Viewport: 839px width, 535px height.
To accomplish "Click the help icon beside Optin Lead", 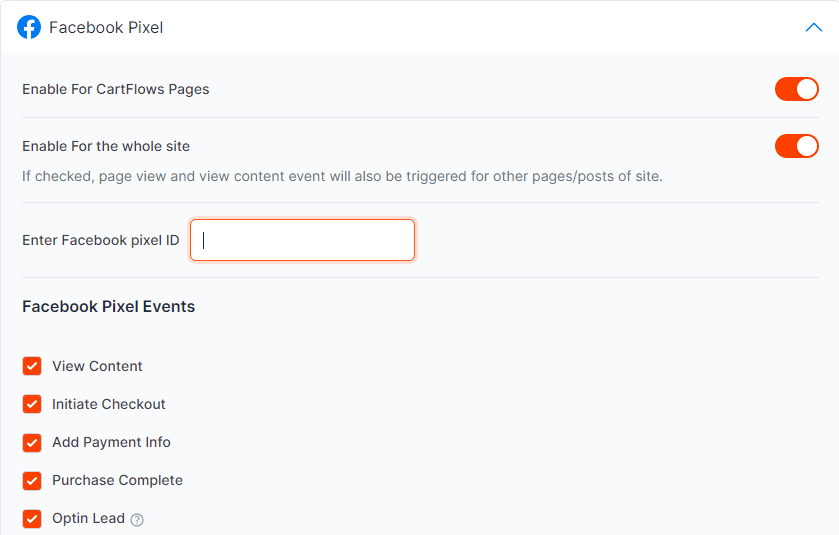I will (x=138, y=519).
